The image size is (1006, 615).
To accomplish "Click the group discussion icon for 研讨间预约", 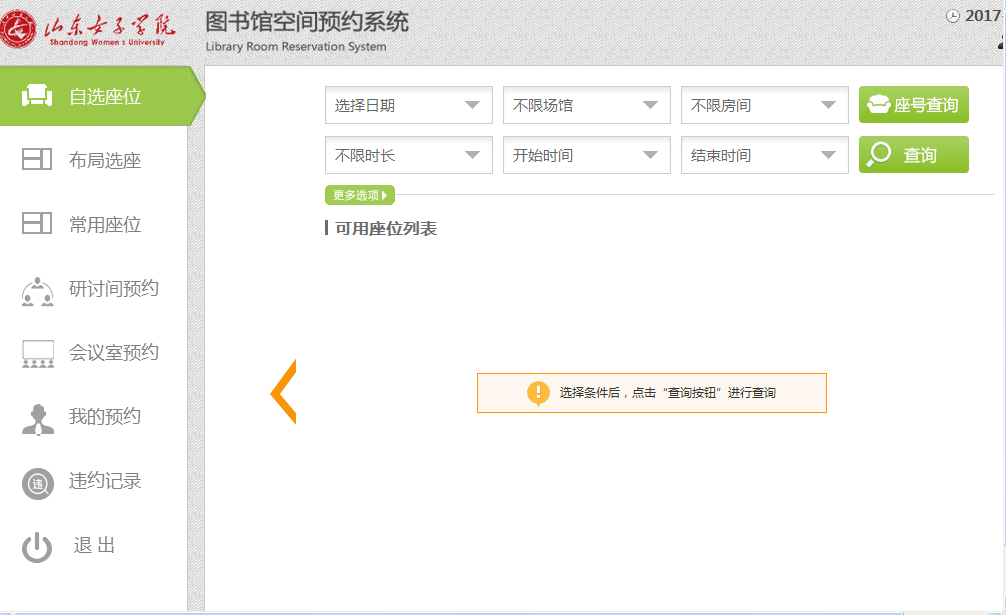I will [x=37, y=290].
